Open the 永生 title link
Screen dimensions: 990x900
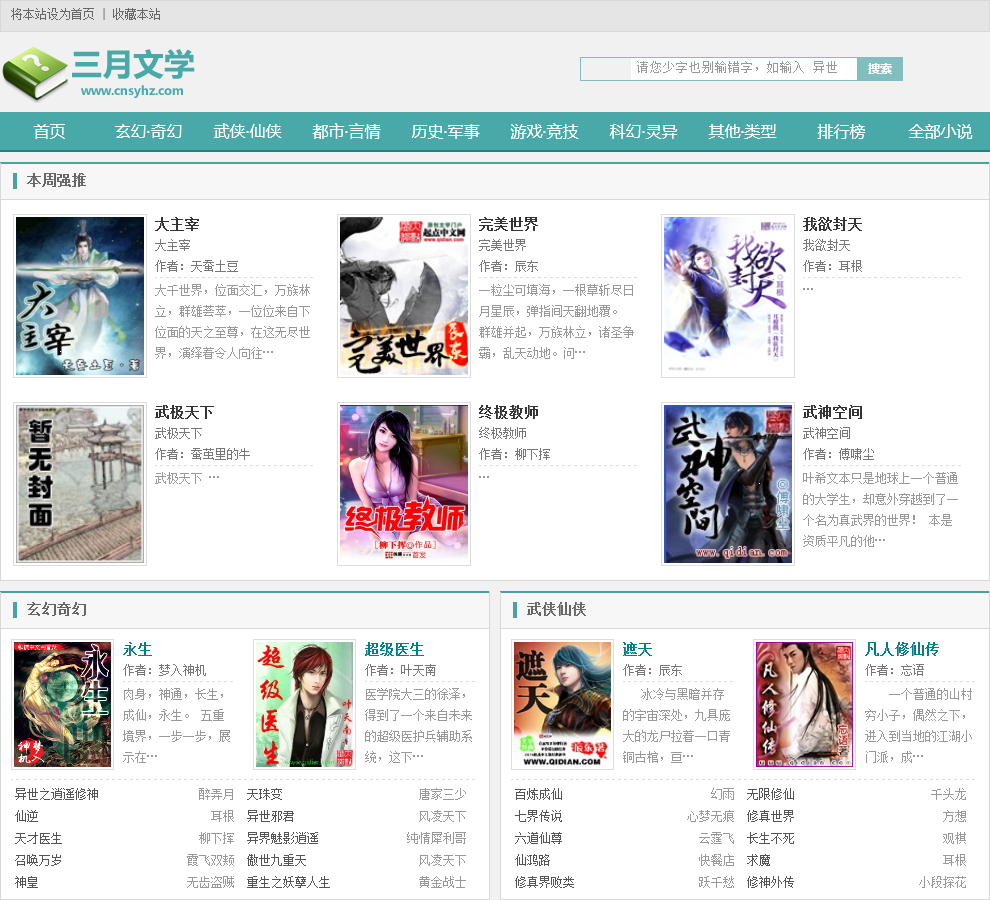click(x=137, y=649)
